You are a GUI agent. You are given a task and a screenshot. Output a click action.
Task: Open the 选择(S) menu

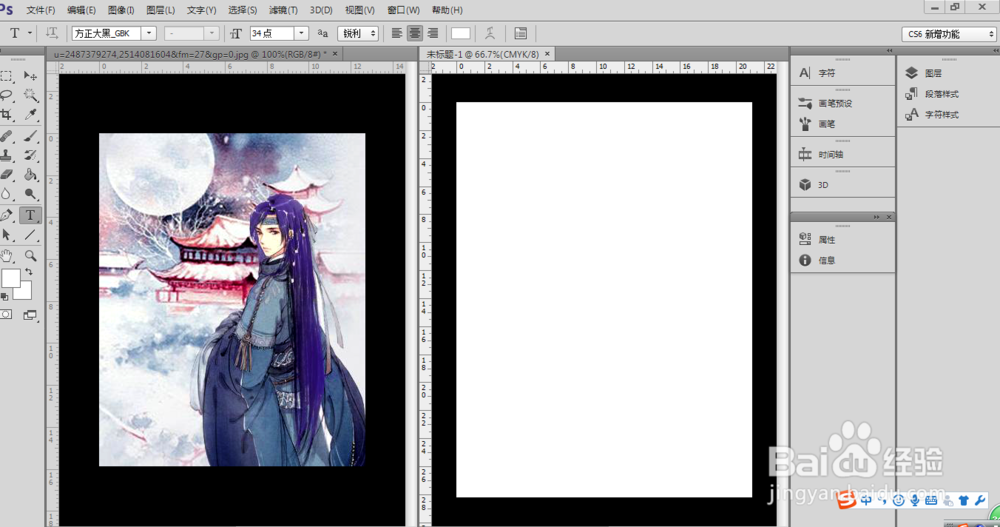click(x=242, y=10)
